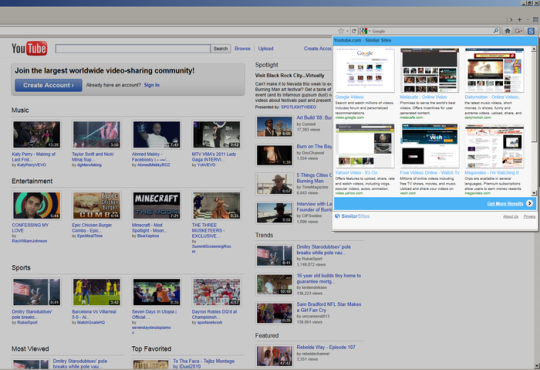Open Barcelona Vs Villarreal sports thumbnail

pos(96,292)
